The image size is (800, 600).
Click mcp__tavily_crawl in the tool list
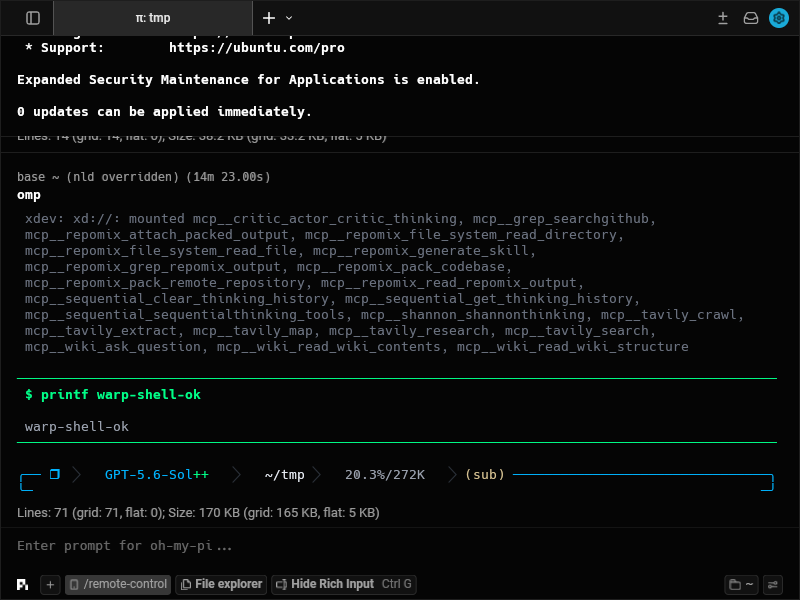point(668,314)
